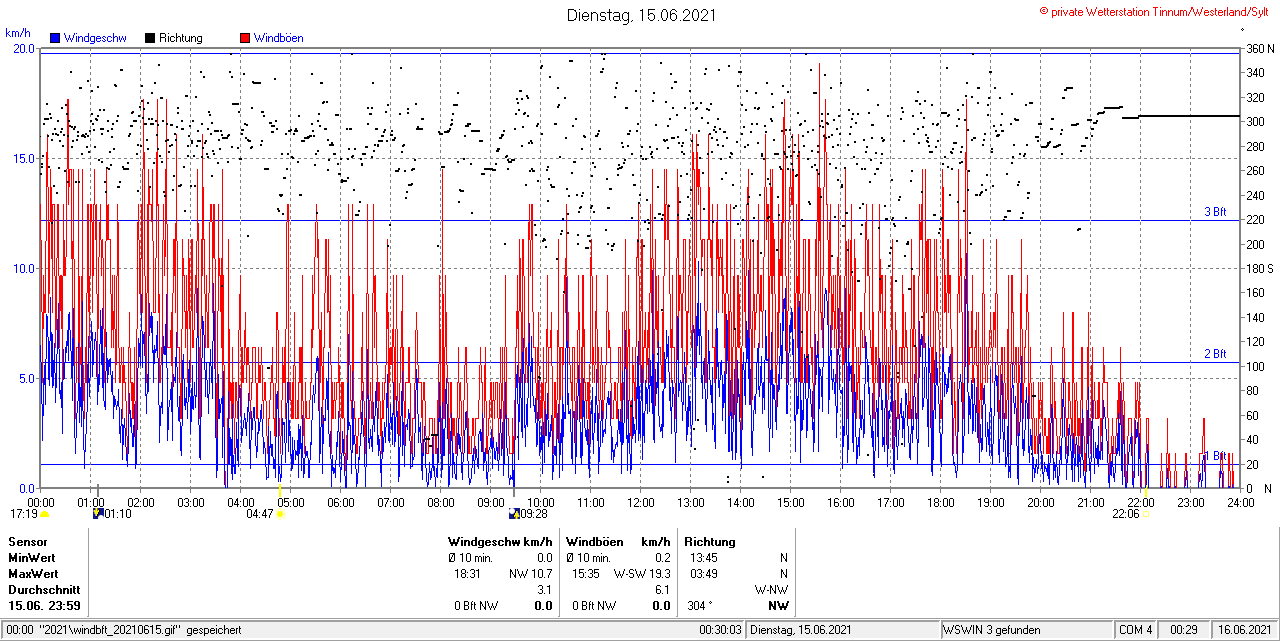The image size is (1280, 641).
Task: Click the 16.06.2021 status bar date
Action: pyautogui.click(x=1244, y=630)
